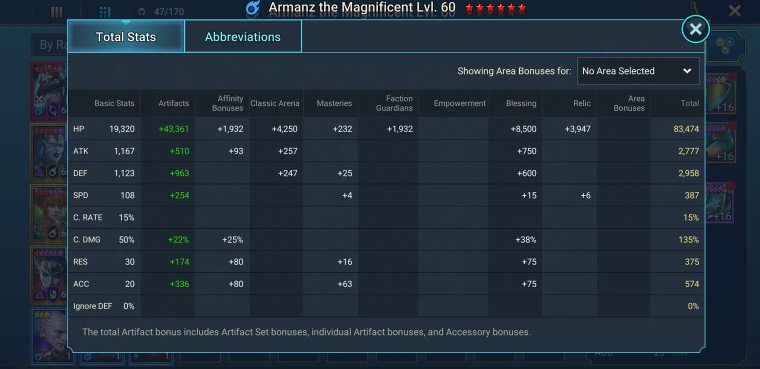
Task: Click the C. RATE row label
Action: [x=88, y=218]
